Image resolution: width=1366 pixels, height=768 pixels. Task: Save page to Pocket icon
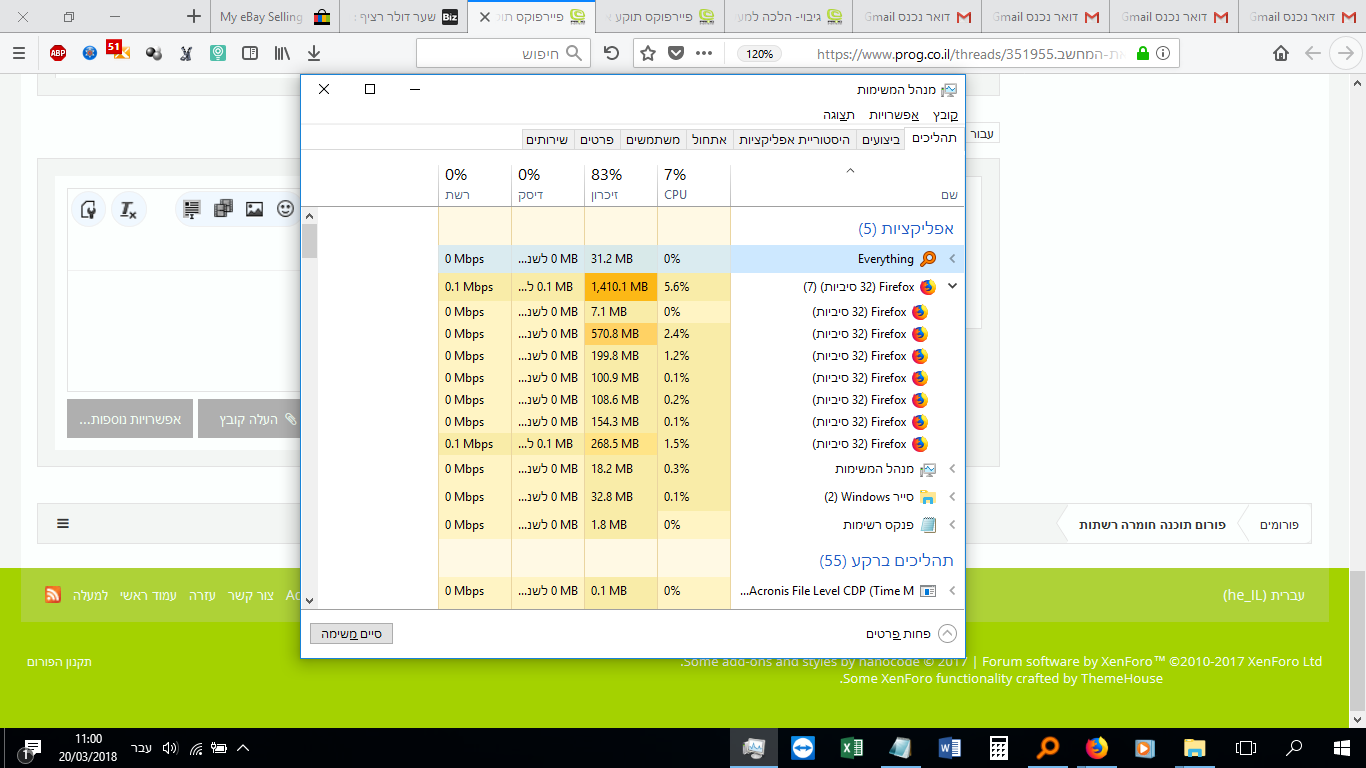pyautogui.click(x=675, y=53)
